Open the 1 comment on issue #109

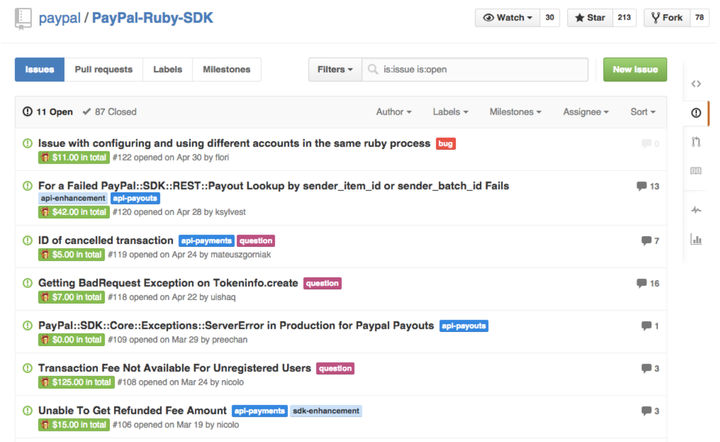pos(650,325)
